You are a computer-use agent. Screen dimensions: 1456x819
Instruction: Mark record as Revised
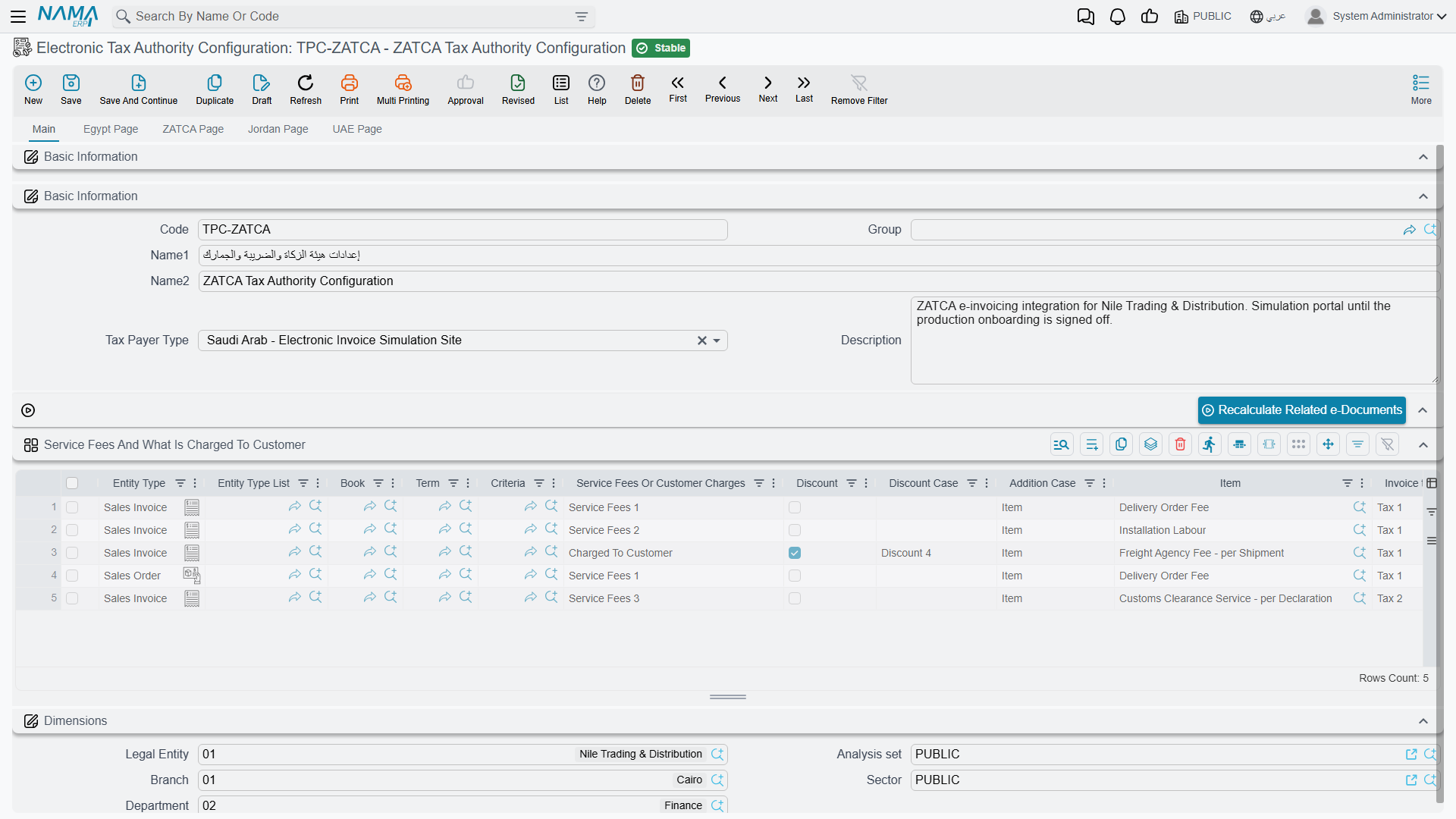click(518, 89)
